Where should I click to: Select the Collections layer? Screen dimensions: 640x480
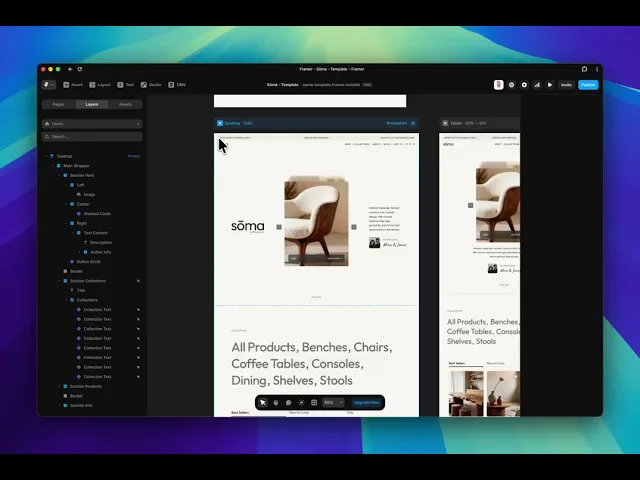click(87, 300)
